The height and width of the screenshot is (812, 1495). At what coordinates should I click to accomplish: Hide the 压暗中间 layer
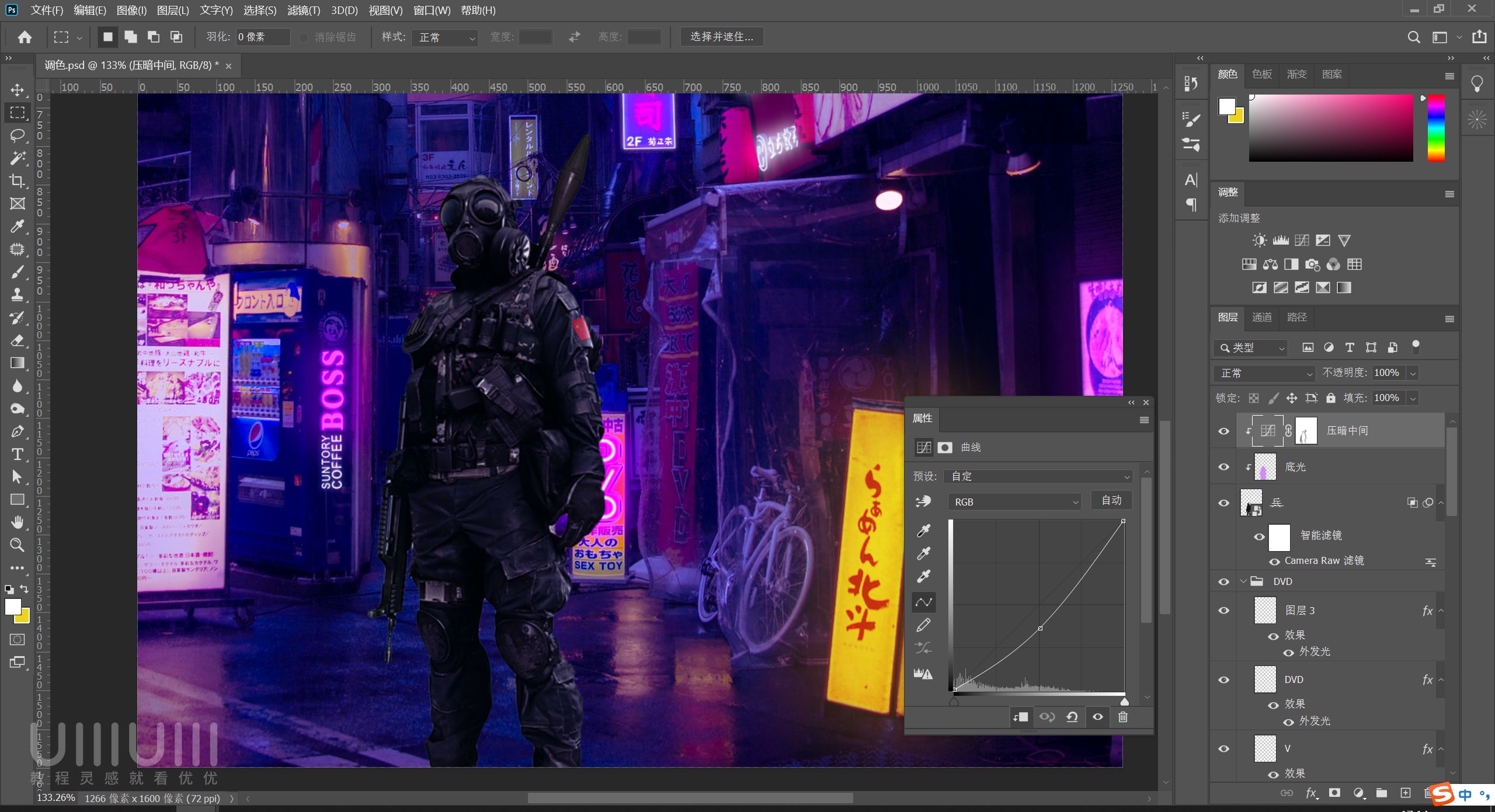pos(1223,431)
